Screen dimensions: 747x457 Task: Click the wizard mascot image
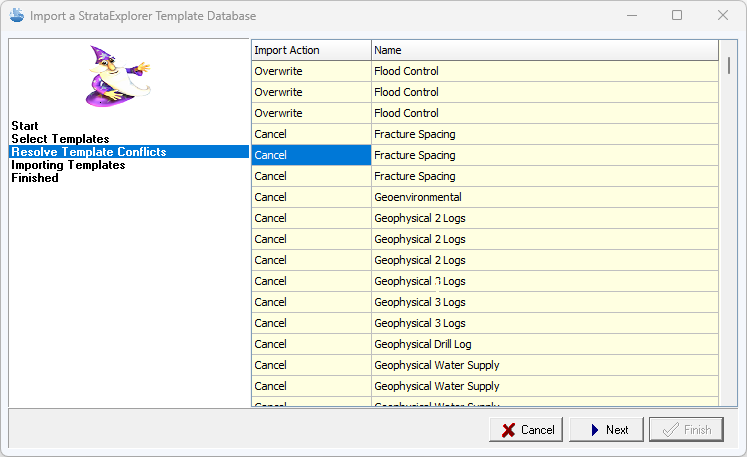(x=118, y=76)
